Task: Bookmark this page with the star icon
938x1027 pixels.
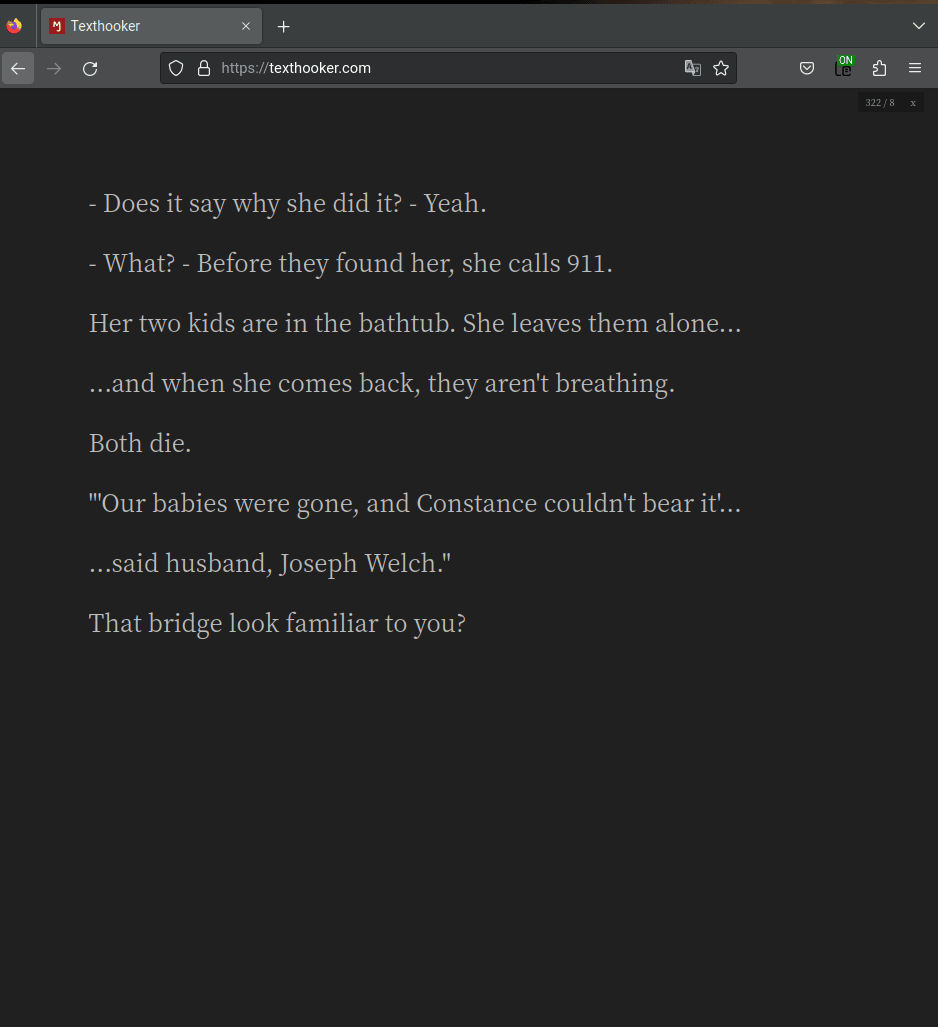Action: (x=721, y=68)
